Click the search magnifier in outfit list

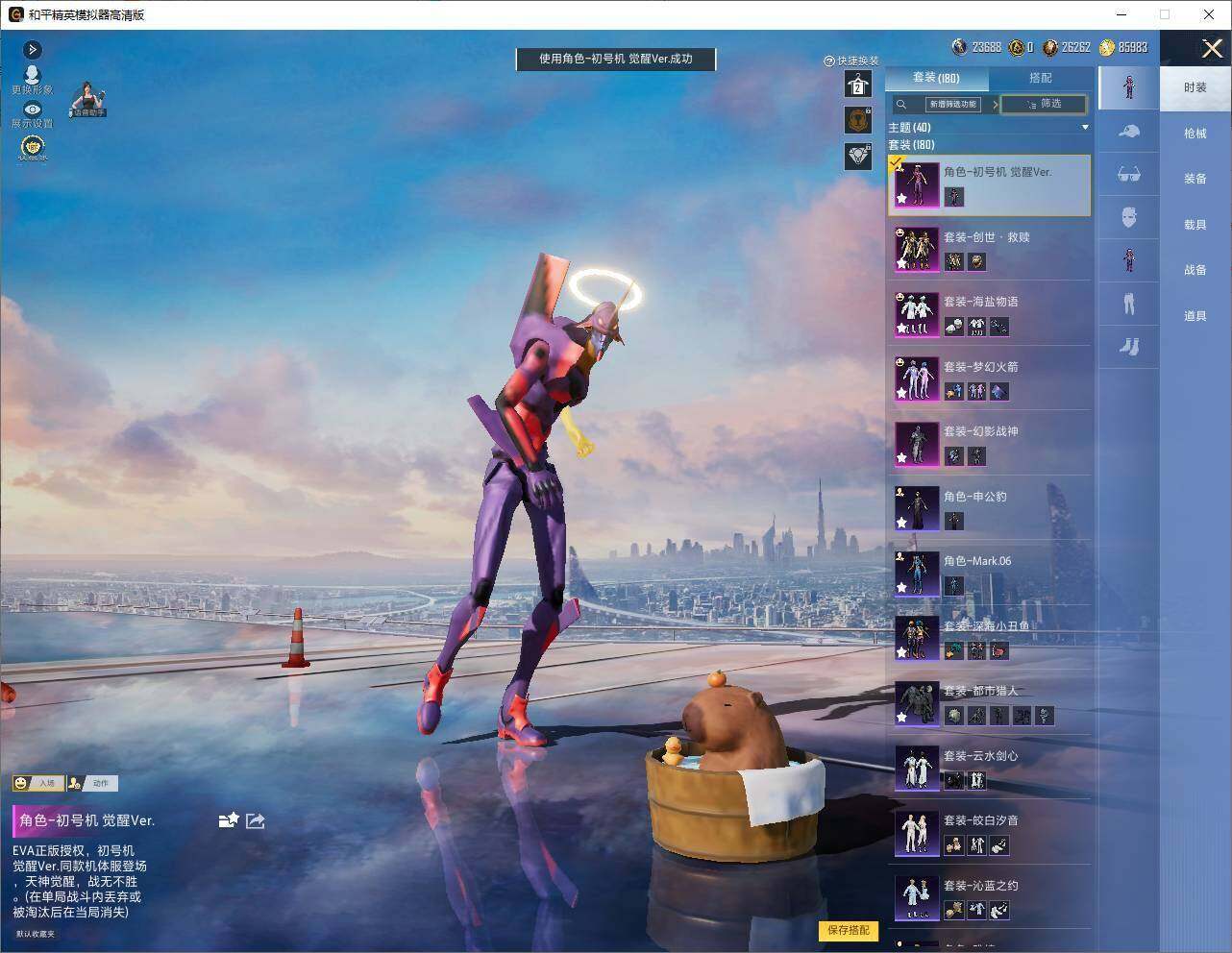pyautogui.click(x=900, y=104)
